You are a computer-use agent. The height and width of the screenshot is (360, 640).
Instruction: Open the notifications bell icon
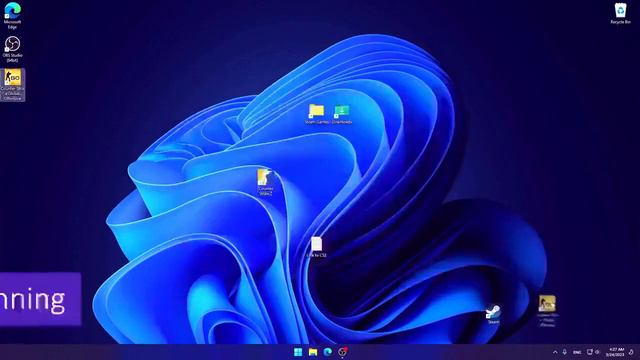coord(631,352)
